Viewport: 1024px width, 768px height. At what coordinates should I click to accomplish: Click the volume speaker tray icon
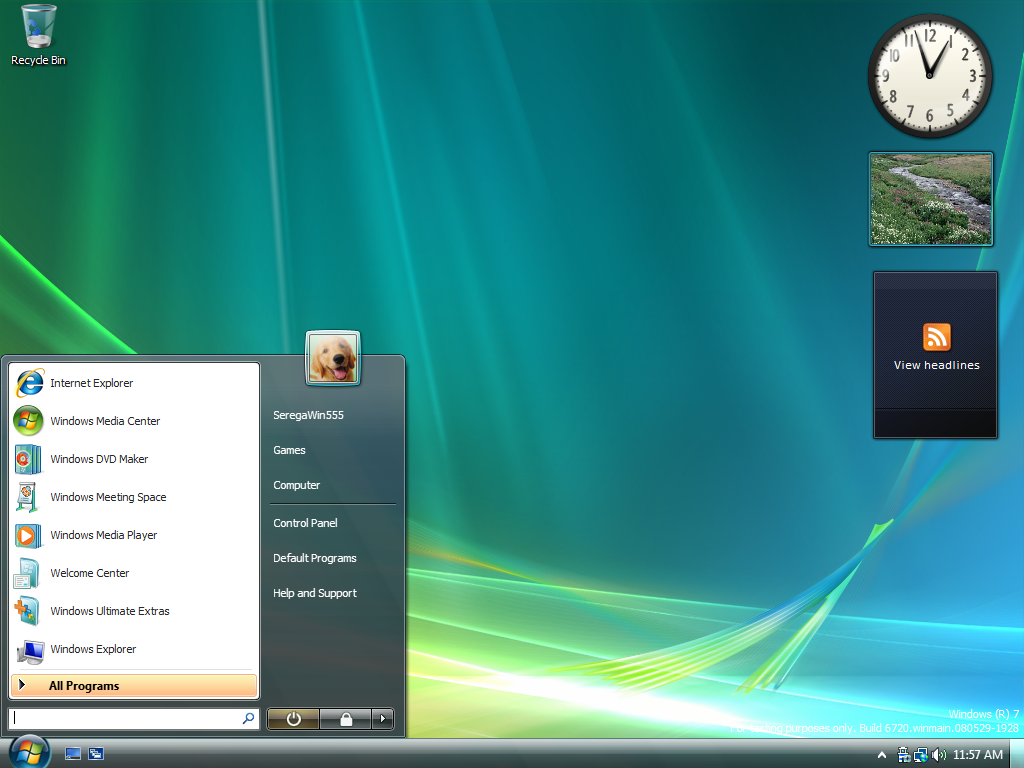938,755
